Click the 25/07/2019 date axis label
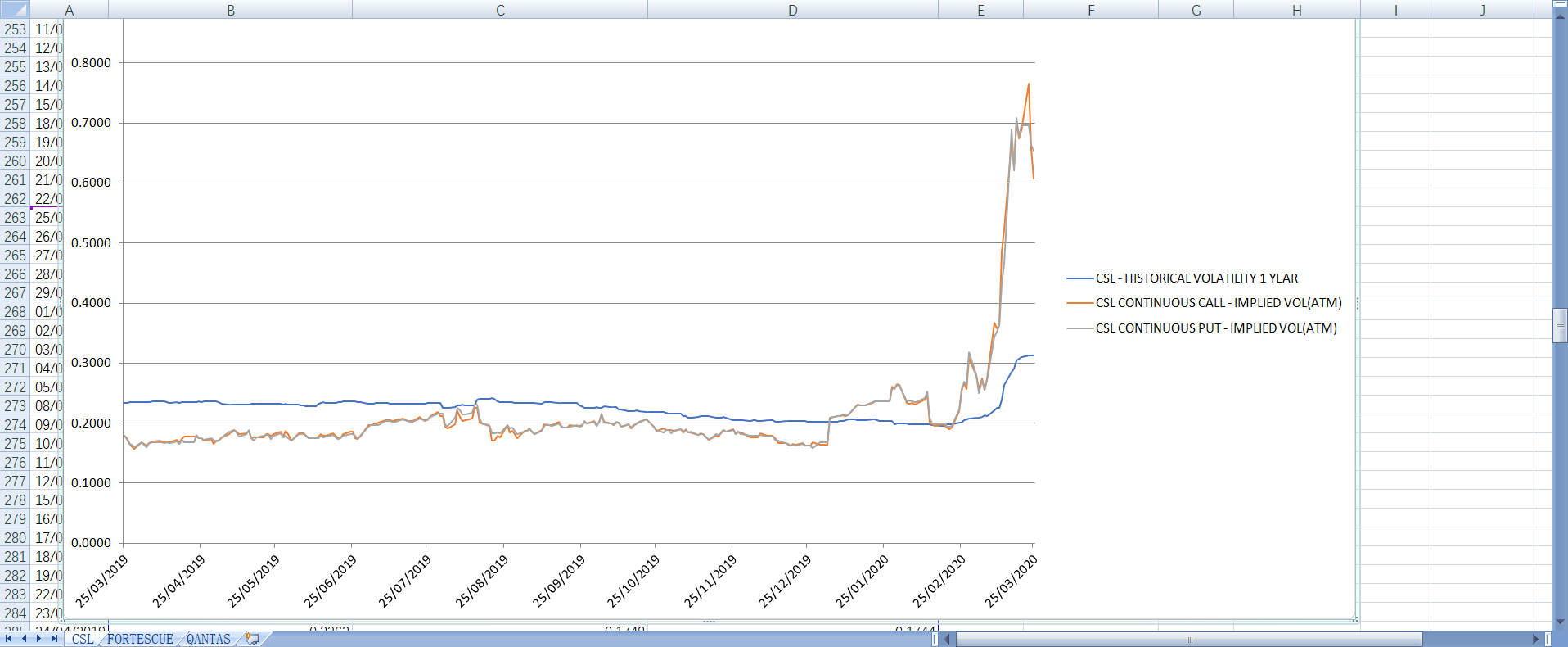 [404, 581]
